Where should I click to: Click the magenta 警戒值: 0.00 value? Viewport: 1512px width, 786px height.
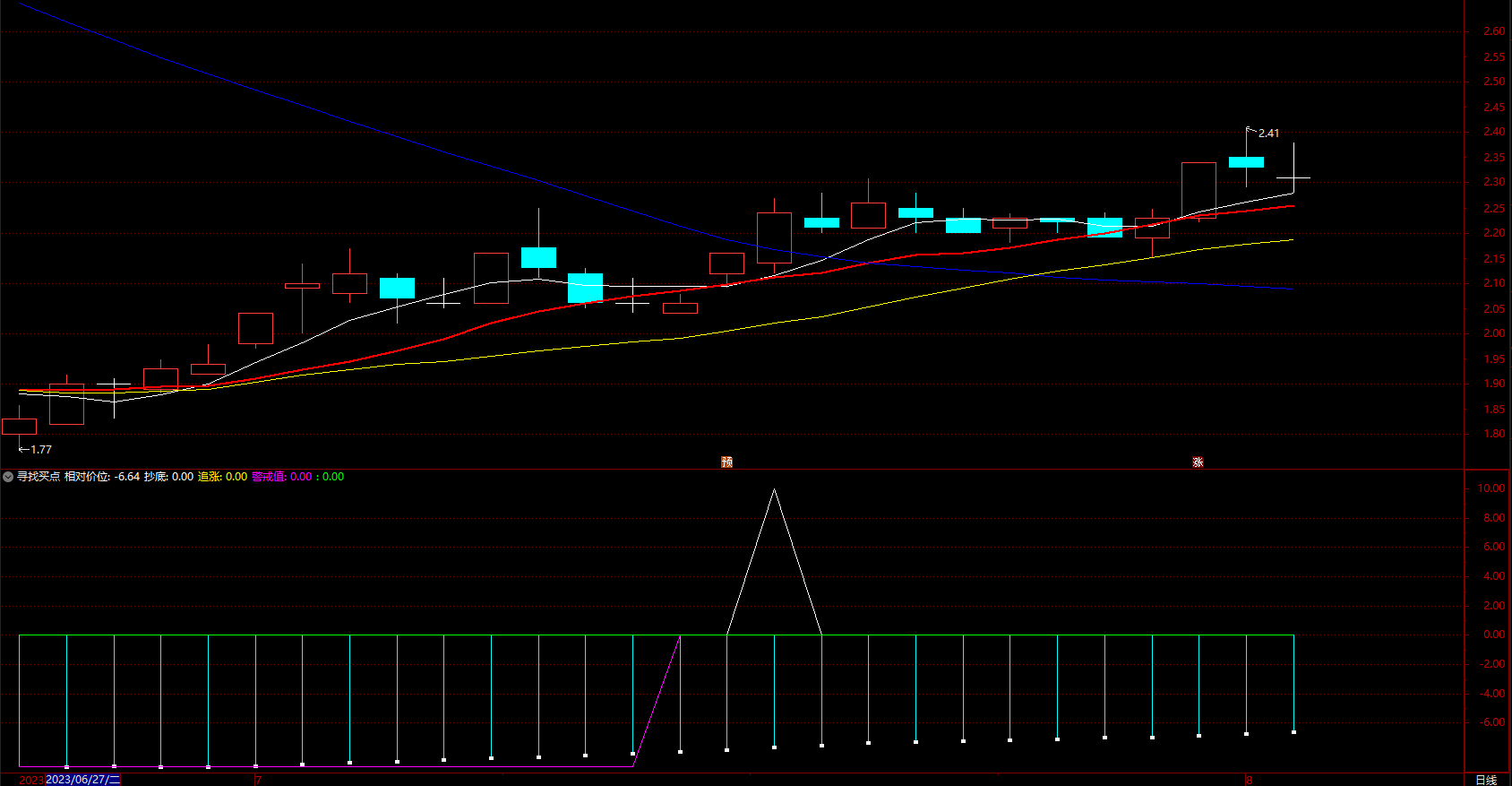[281, 477]
